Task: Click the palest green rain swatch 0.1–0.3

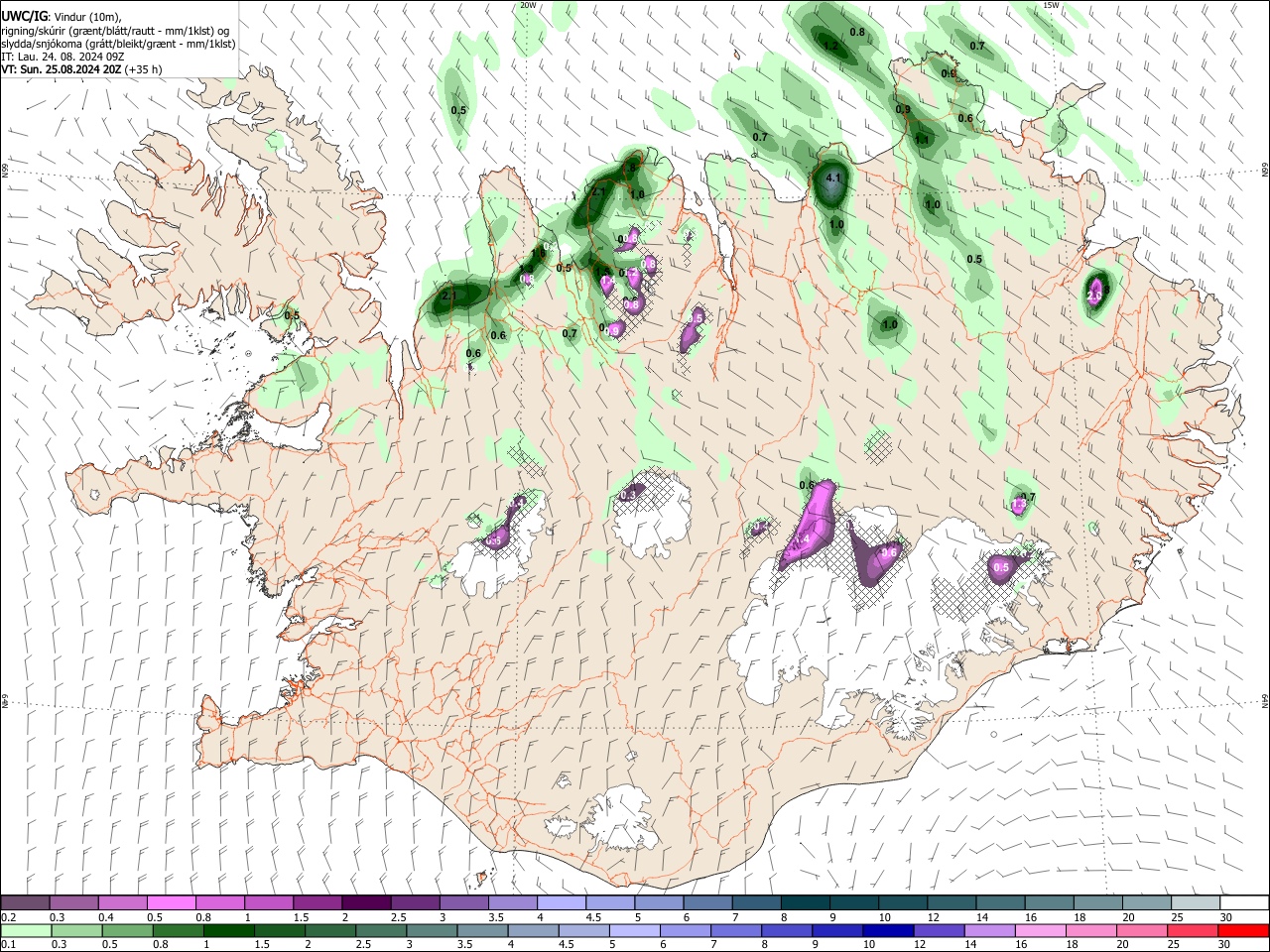Action: [26, 930]
